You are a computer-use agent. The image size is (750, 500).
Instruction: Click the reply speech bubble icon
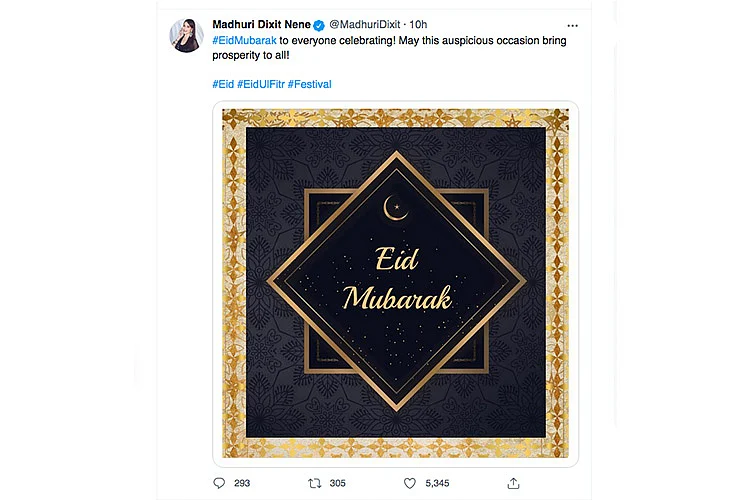pos(219,483)
